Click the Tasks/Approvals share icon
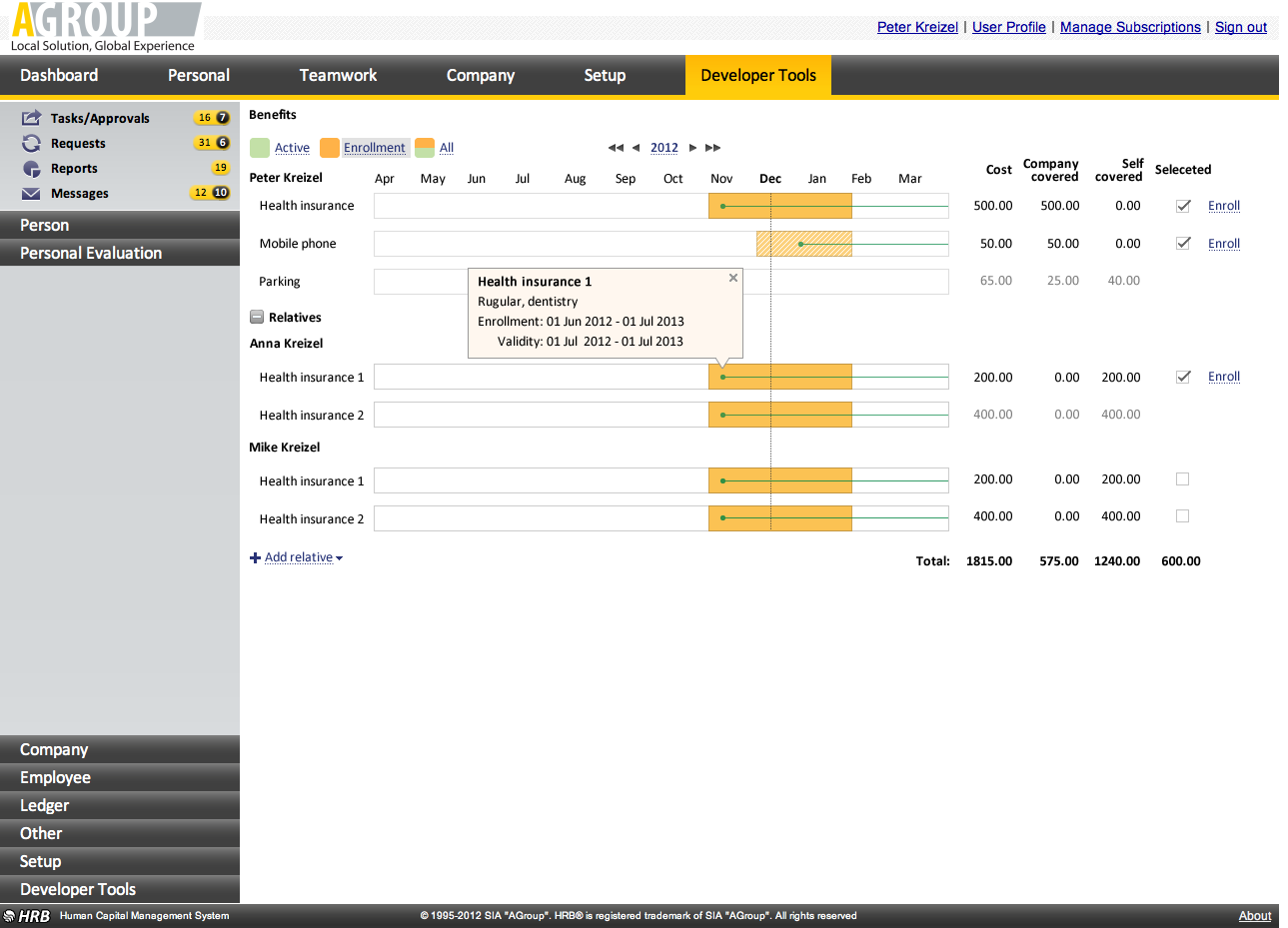This screenshot has height=928, width=1288. (x=31, y=118)
